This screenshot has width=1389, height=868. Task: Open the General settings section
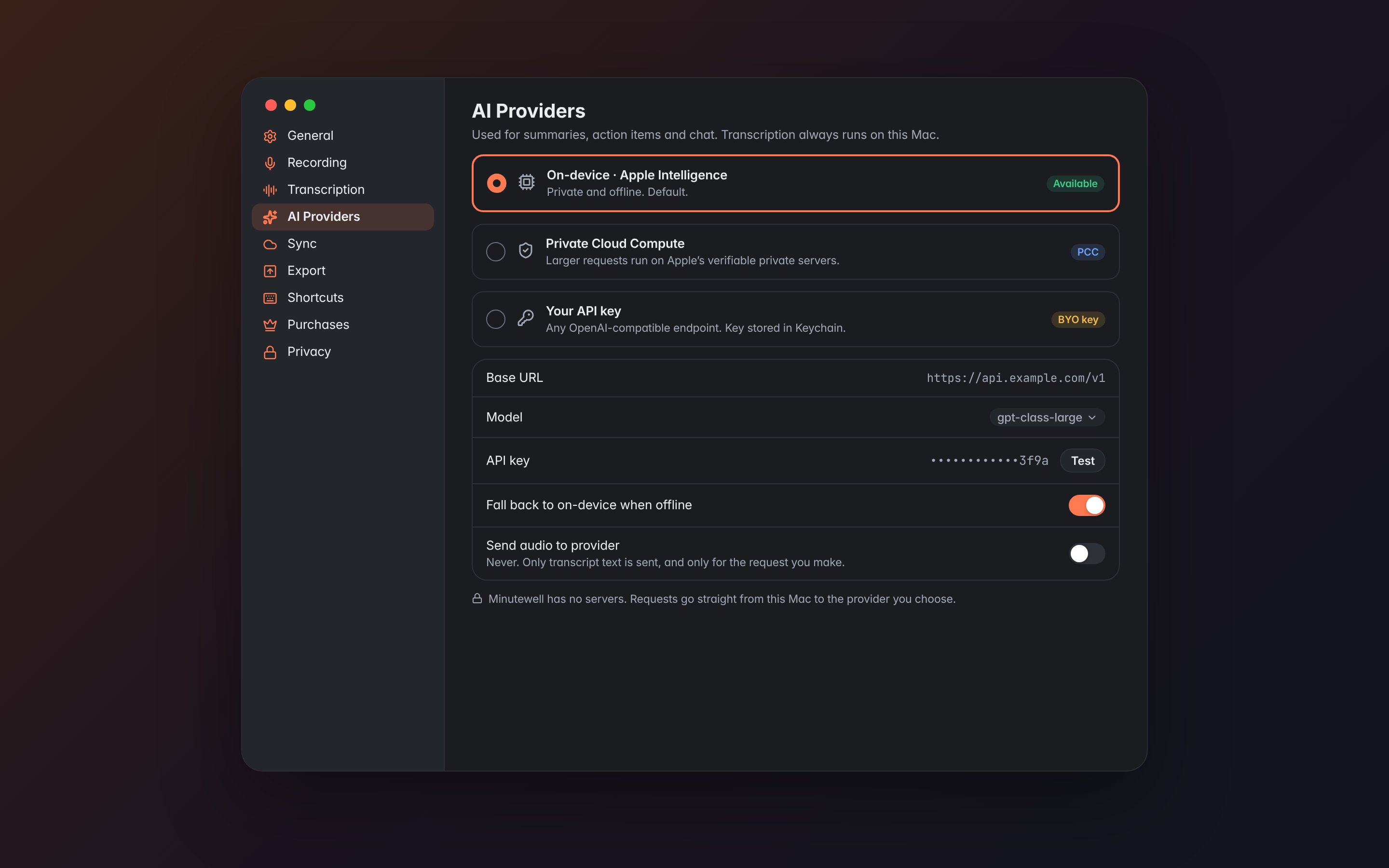click(342, 136)
